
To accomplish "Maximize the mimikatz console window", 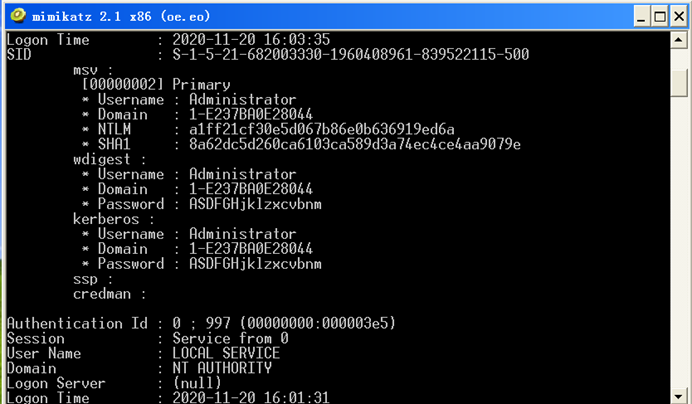I will pyautogui.click(x=660, y=16).
